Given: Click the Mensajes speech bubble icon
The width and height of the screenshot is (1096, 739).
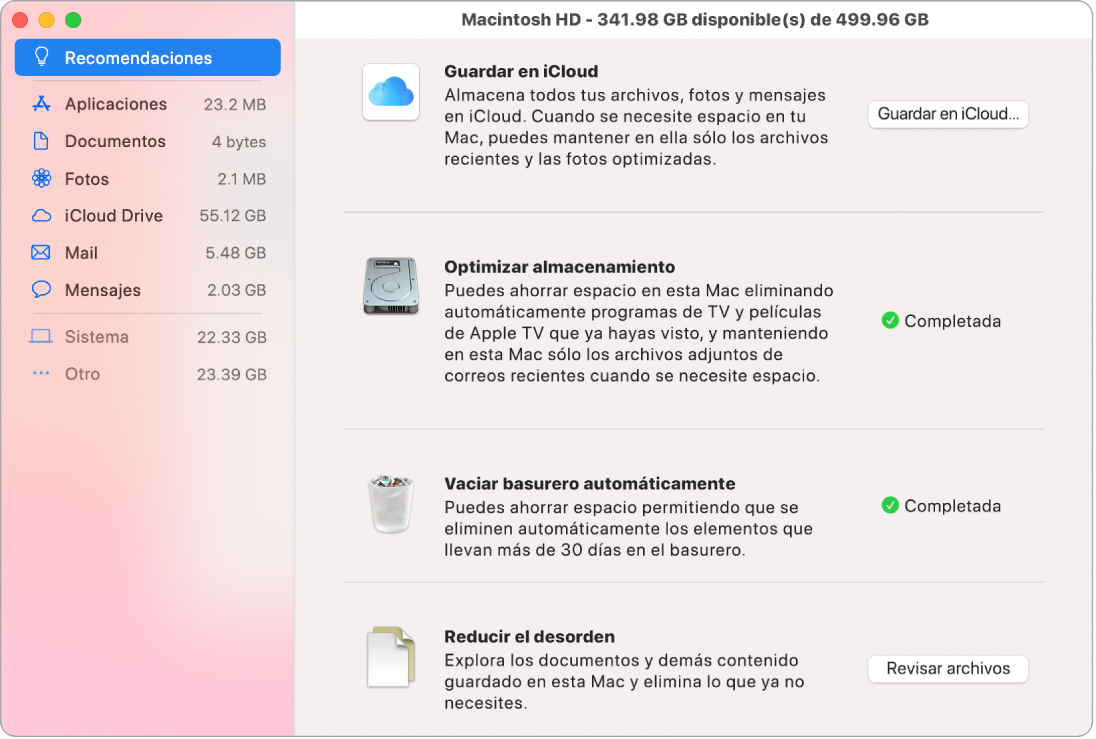Looking at the screenshot, I should tap(40, 290).
